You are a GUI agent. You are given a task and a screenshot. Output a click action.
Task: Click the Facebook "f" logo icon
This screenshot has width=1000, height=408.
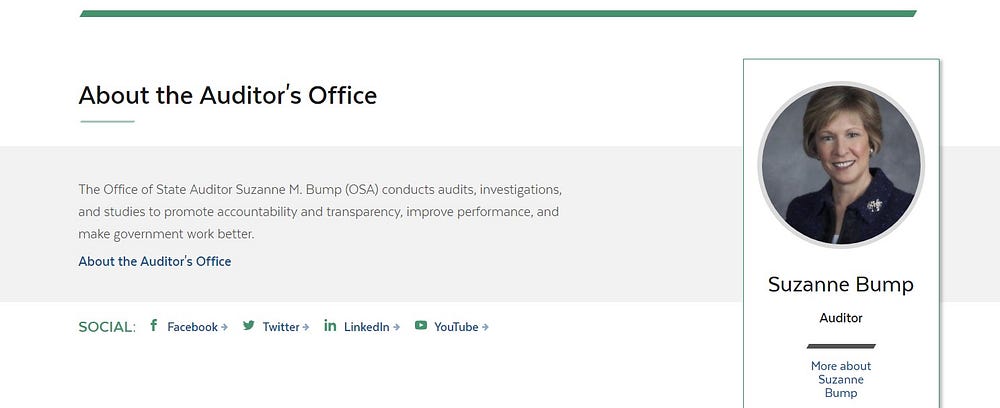(154, 326)
